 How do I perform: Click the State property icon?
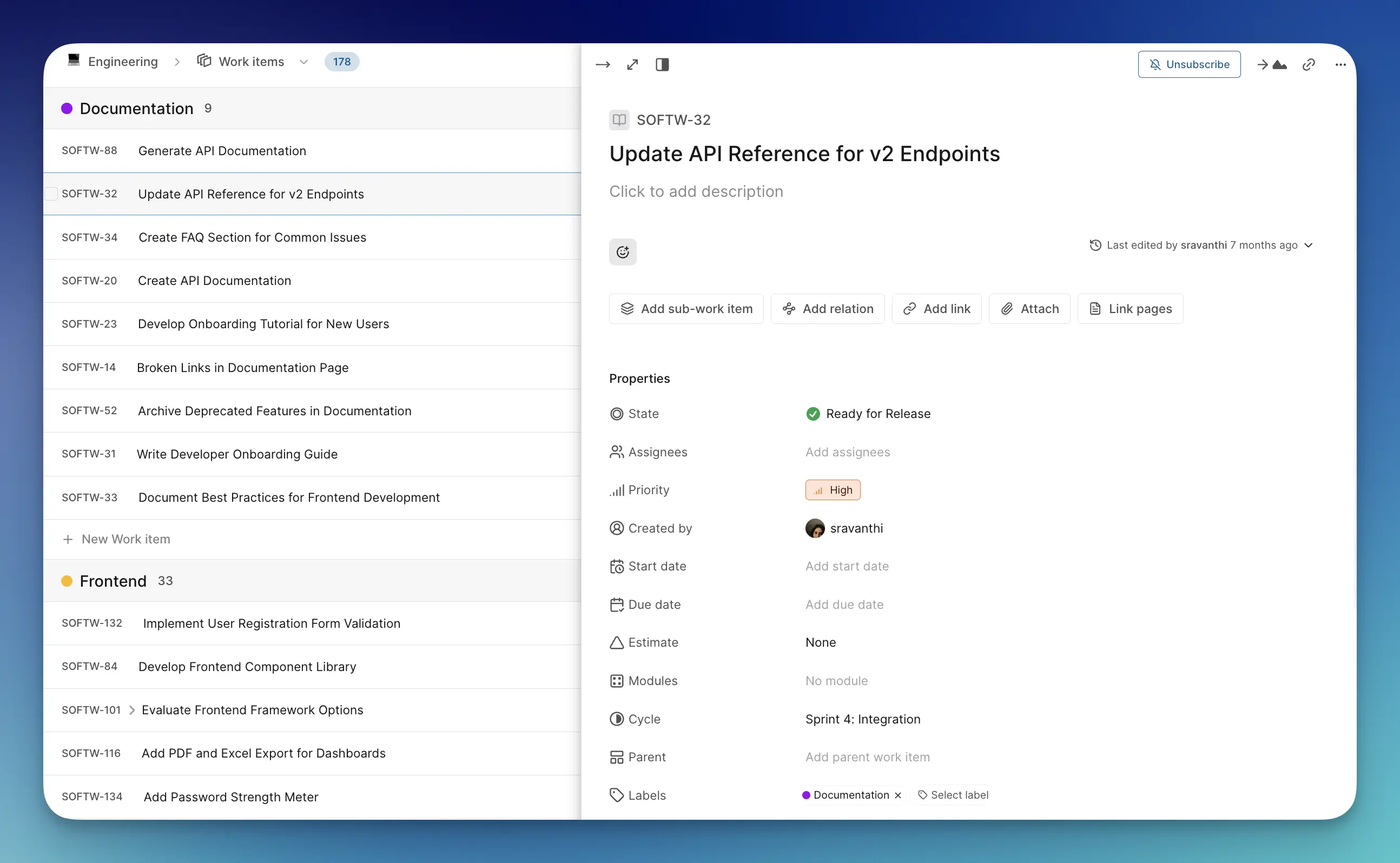tap(617, 414)
